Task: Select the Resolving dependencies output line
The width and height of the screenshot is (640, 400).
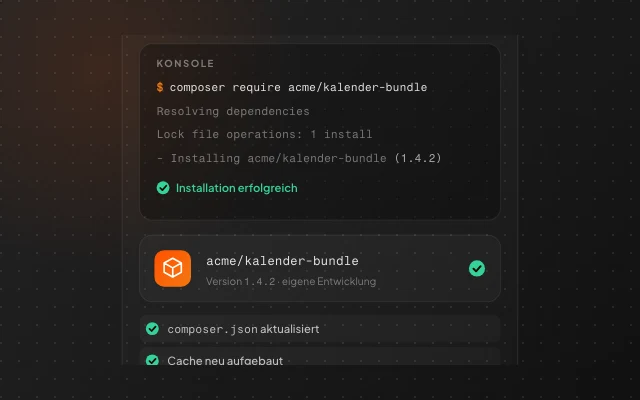Action: 233,111
